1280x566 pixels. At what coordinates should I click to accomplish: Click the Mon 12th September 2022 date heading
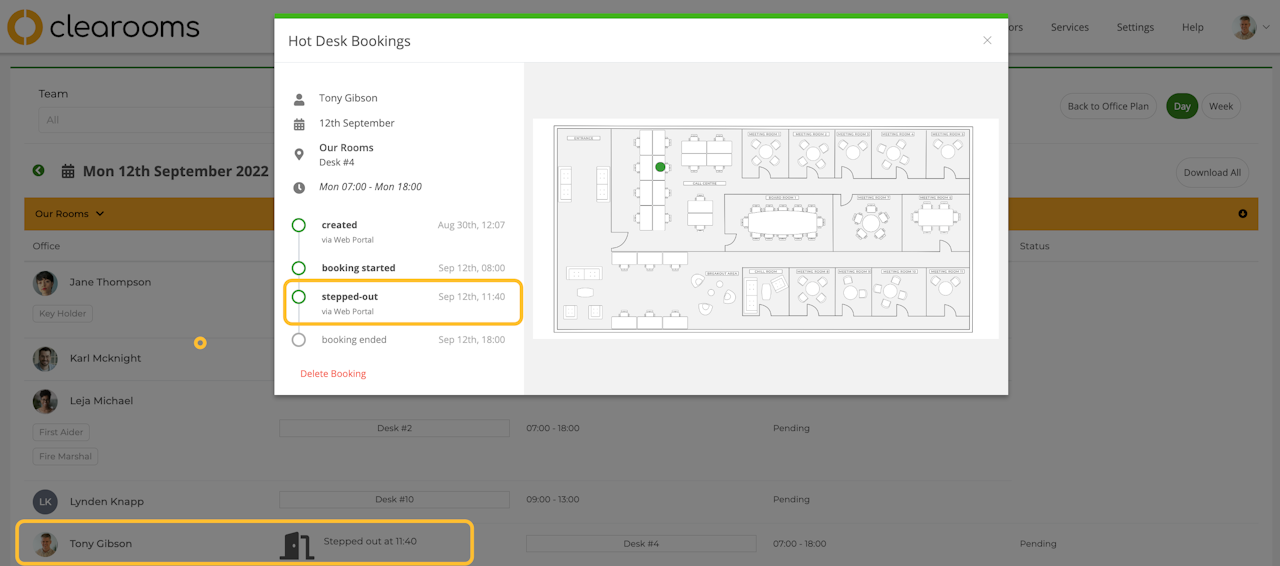(176, 171)
